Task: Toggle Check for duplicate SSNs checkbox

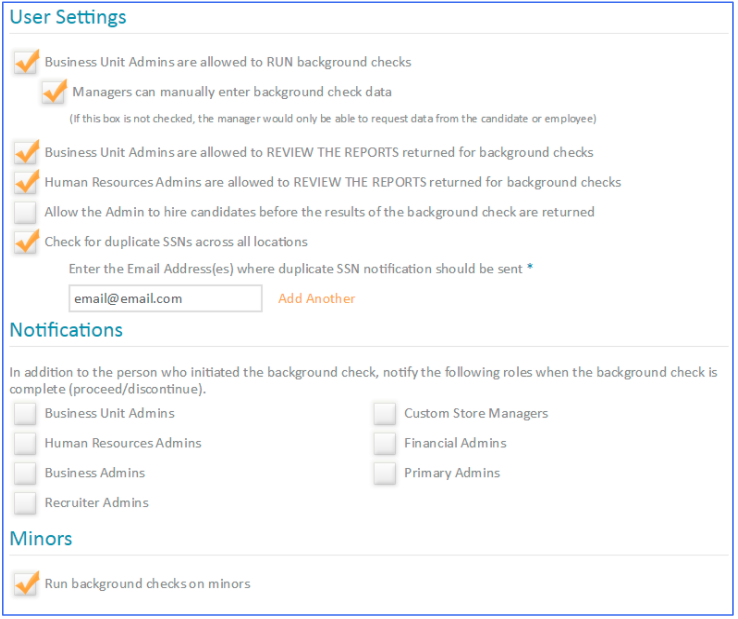Action: click(25, 242)
